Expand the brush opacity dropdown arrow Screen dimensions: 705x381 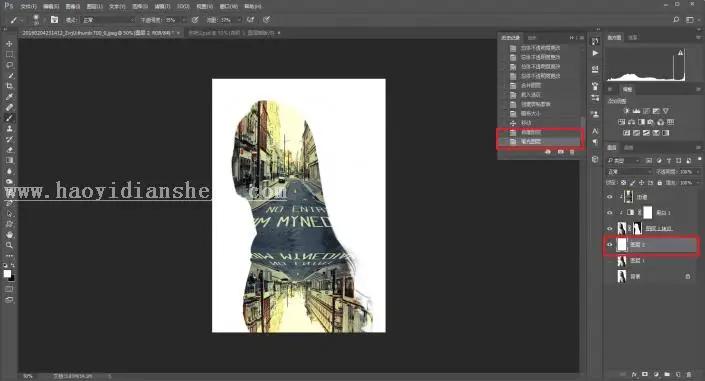(183, 20)
